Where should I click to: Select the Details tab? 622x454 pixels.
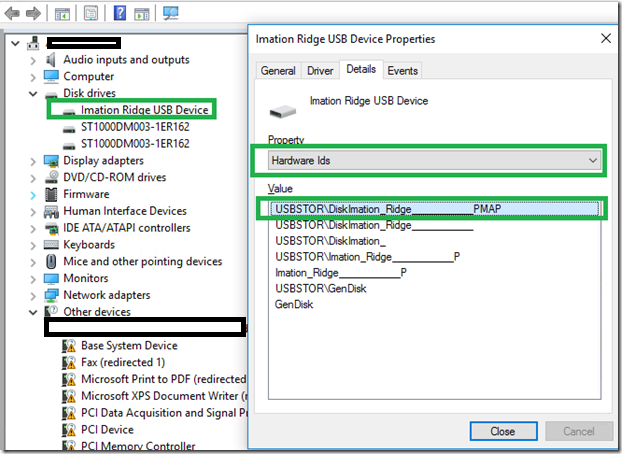[361, 69]
